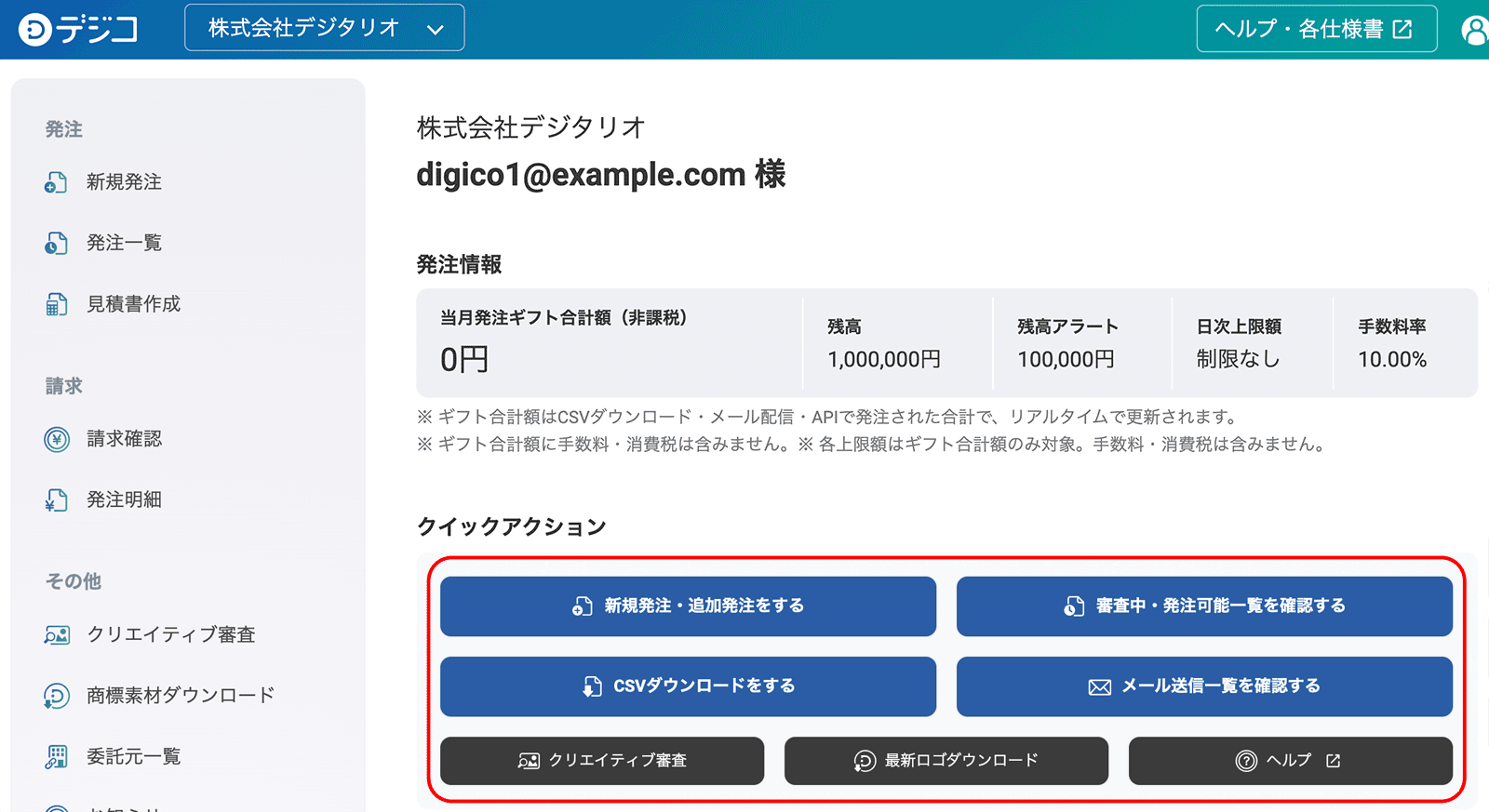Click the 最新ロゴダウンロード dark button
Screen dimensions: 1489x812
[x=946, y=761]
